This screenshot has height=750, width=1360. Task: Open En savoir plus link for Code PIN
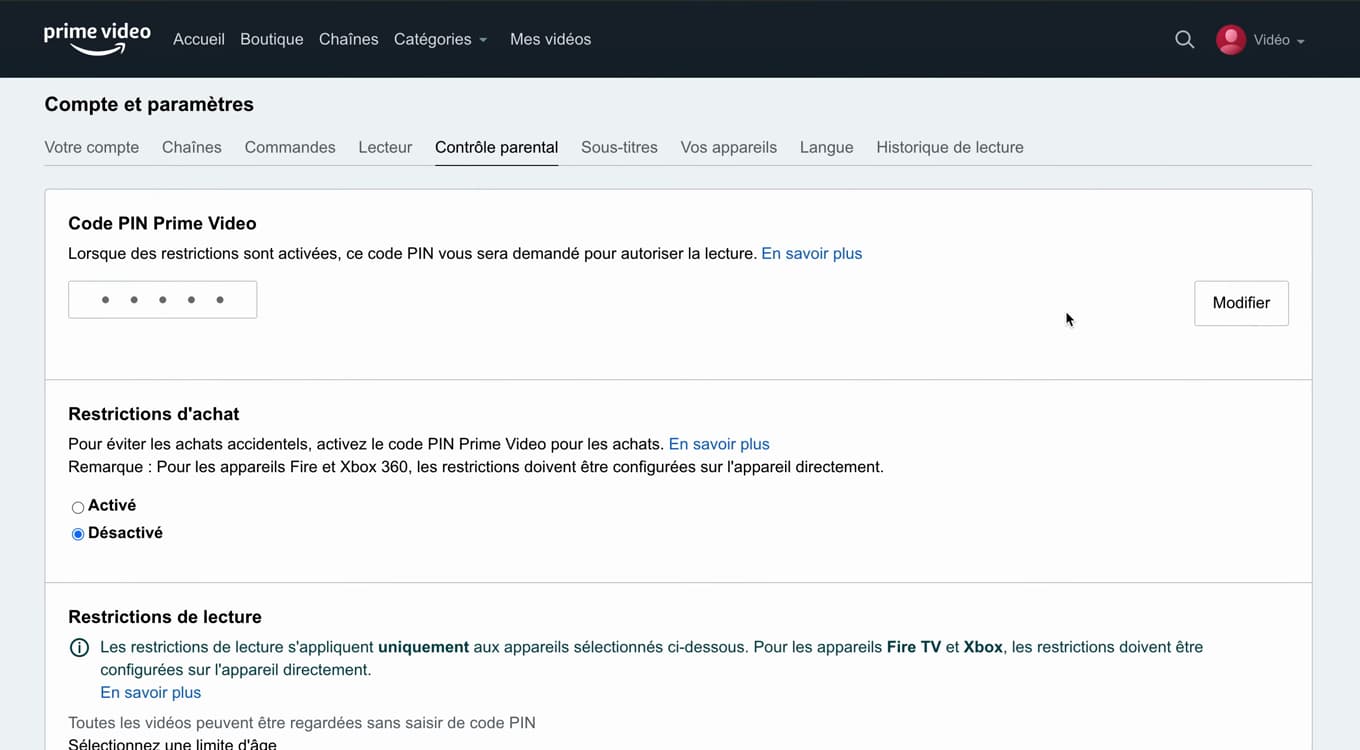[811, 254]
